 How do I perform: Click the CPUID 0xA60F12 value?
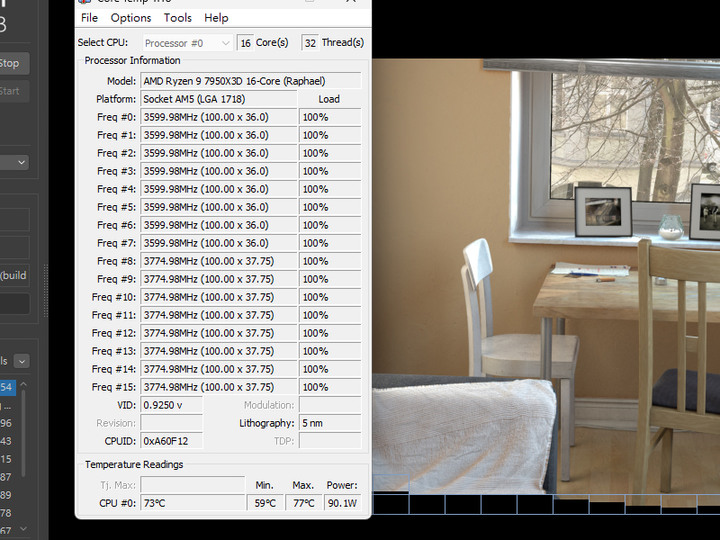[171, 441]
